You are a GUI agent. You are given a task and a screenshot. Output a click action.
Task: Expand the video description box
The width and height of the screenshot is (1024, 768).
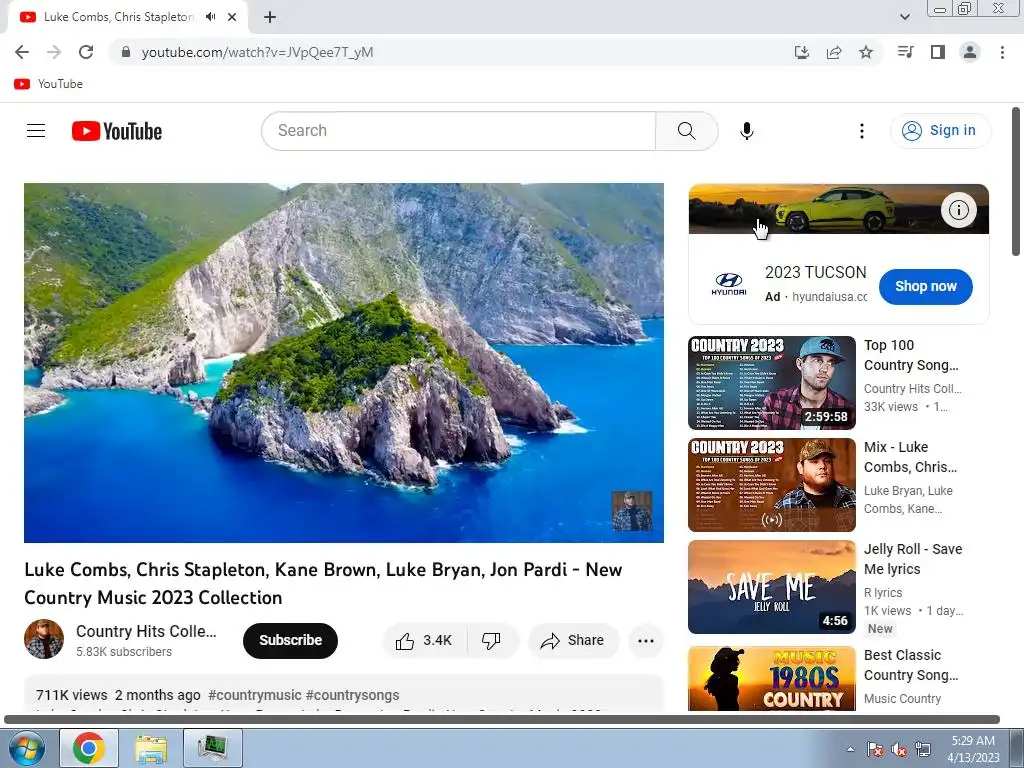344,694
